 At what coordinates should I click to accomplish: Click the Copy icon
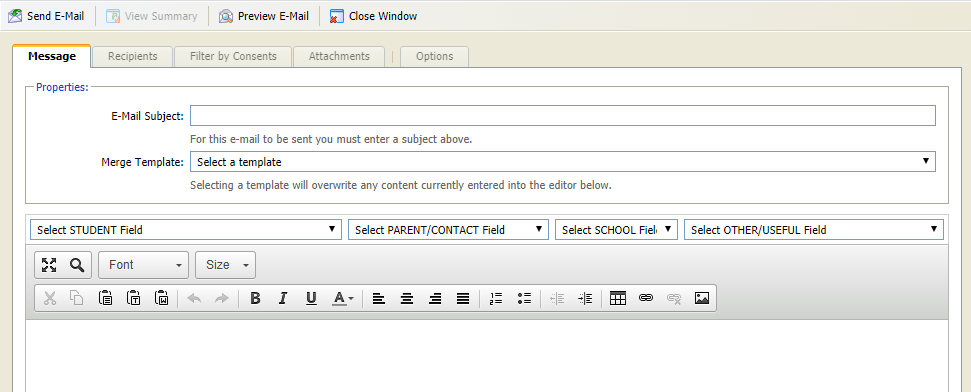[77, 298]
